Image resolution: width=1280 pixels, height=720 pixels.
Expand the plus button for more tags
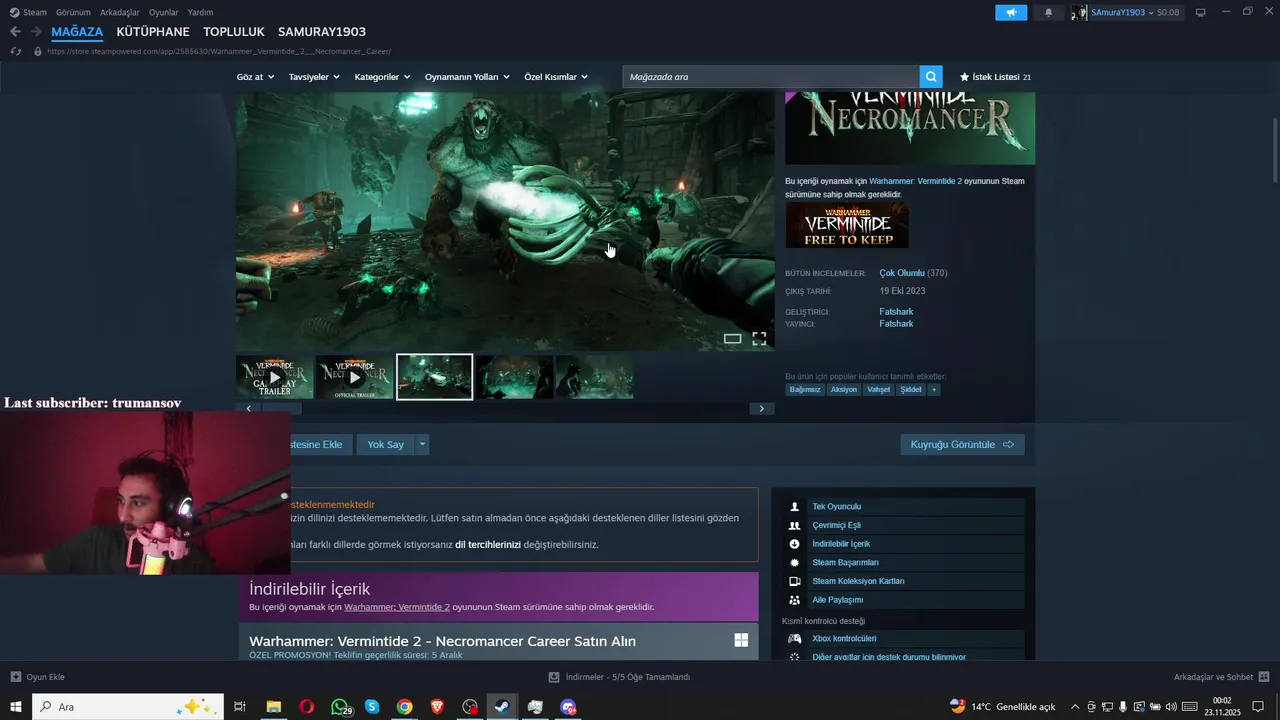click(934, 389)
